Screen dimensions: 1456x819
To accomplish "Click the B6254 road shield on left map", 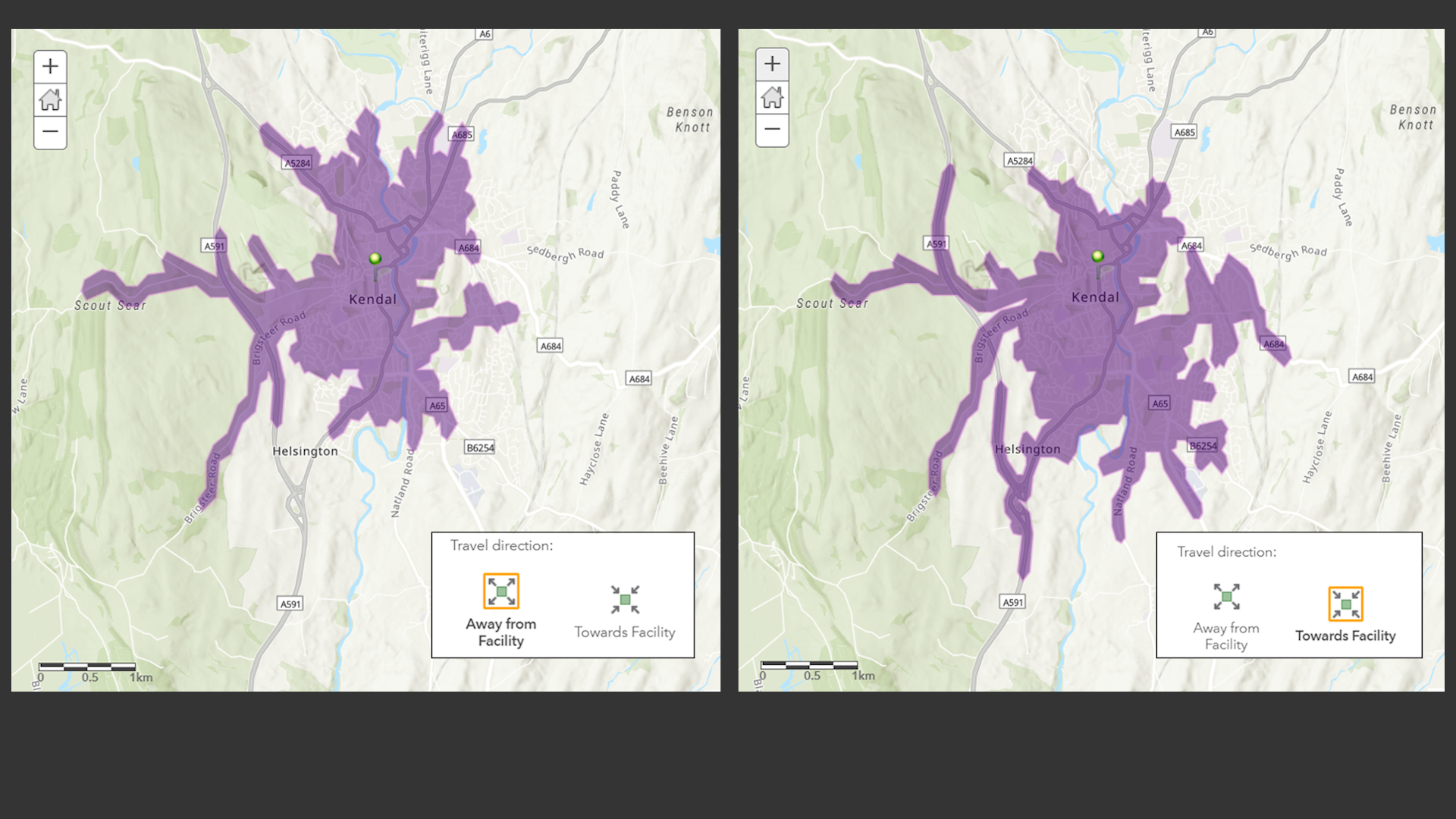I will coord(480,447).
